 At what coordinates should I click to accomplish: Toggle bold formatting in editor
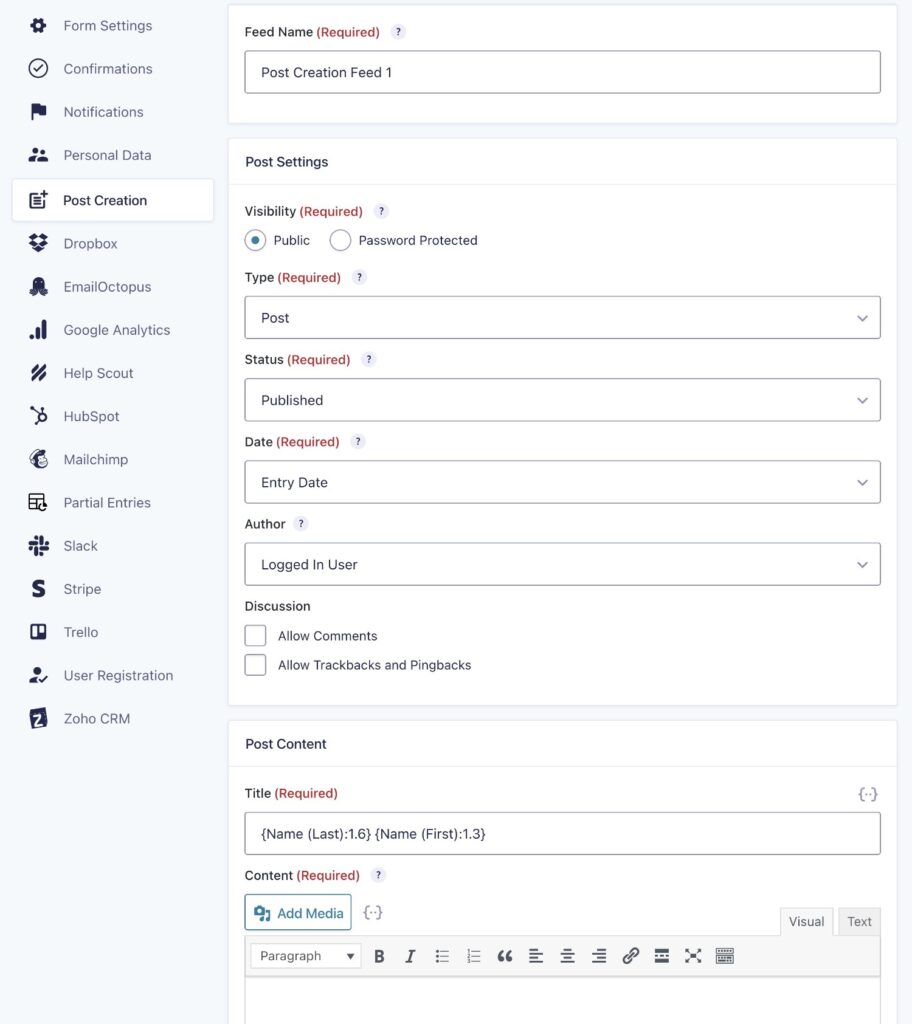coord(379,956)
